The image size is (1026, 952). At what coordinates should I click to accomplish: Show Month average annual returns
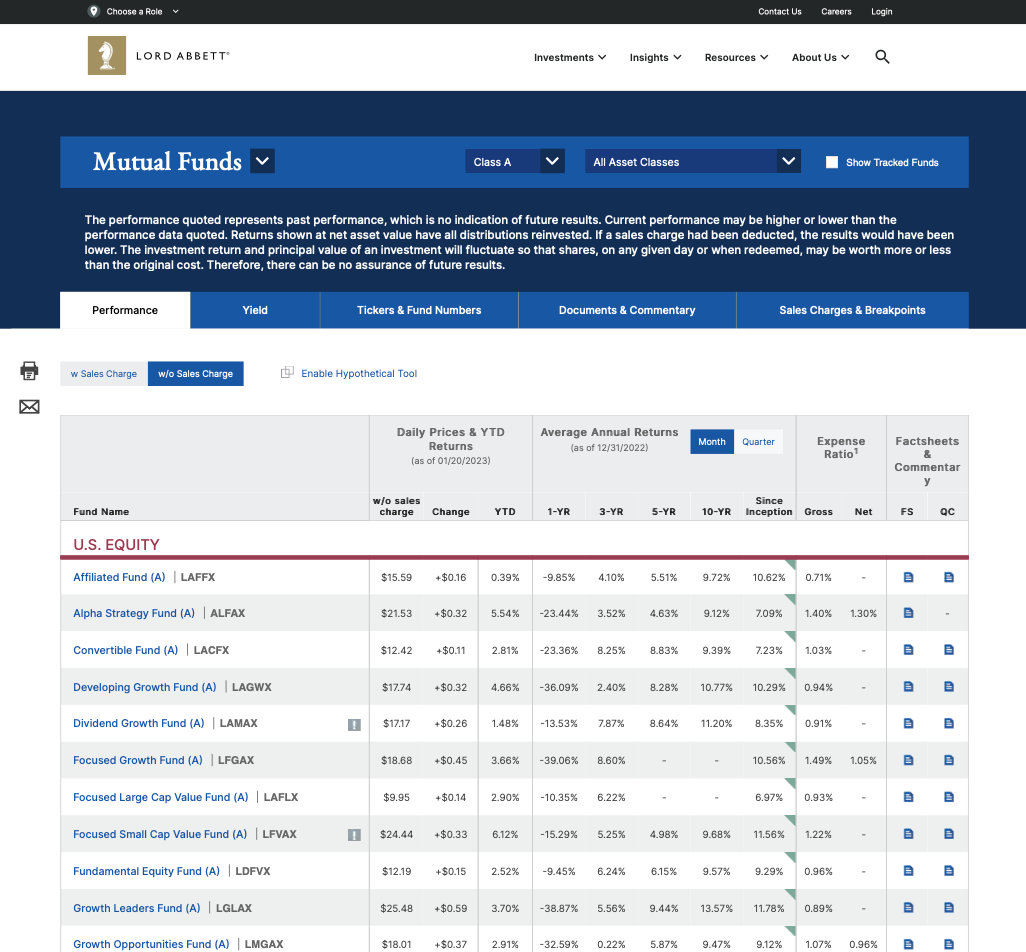(x=712, y=442)
